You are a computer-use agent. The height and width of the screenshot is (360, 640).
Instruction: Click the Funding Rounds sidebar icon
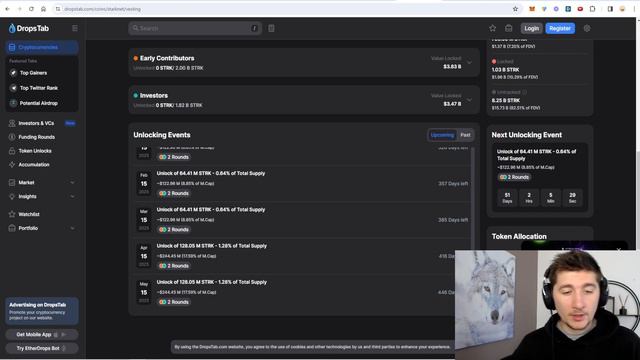click(12, 137)
